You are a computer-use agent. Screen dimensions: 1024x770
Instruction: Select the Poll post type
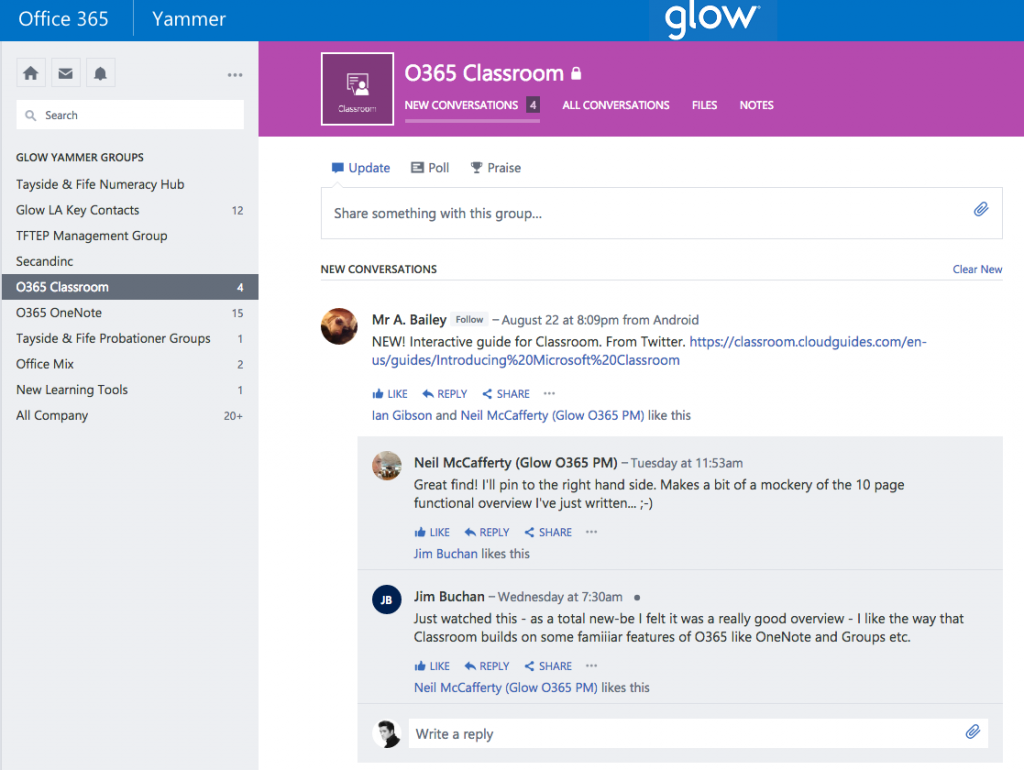[430, 168]
